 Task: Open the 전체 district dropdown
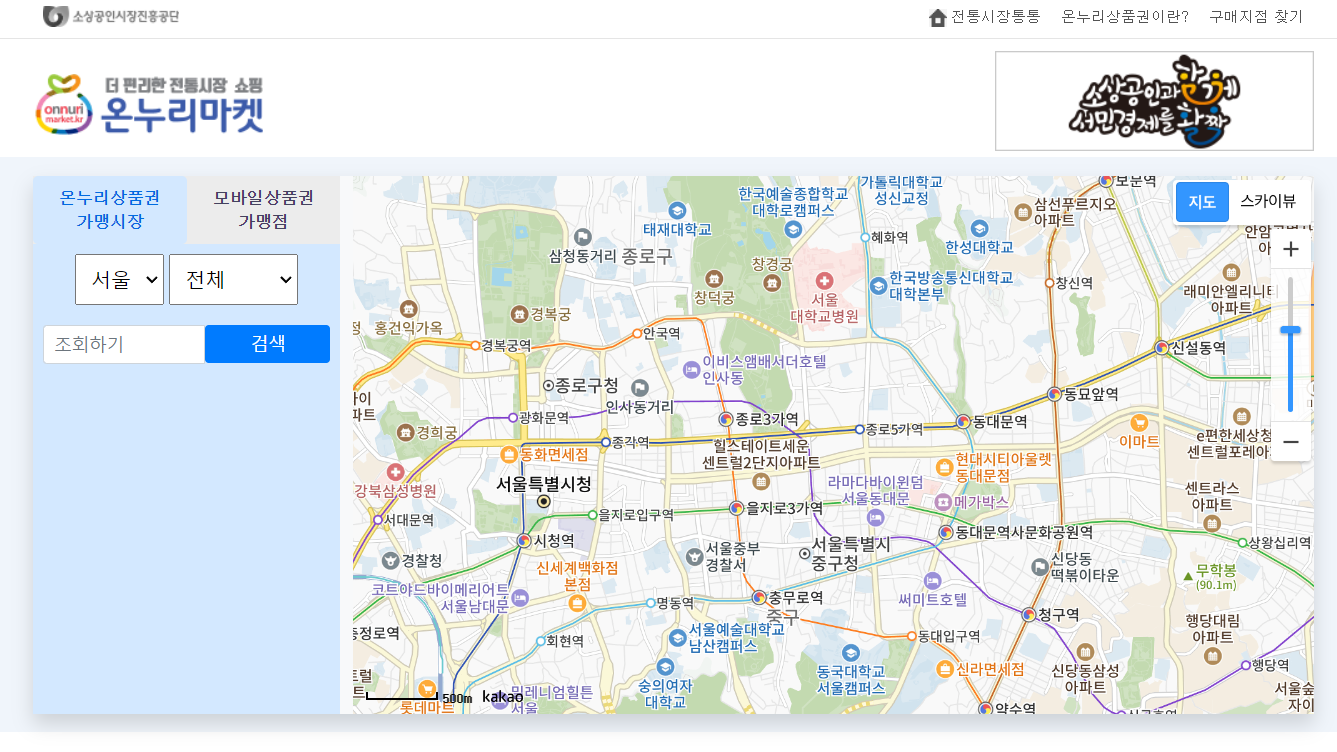[233, 279]
